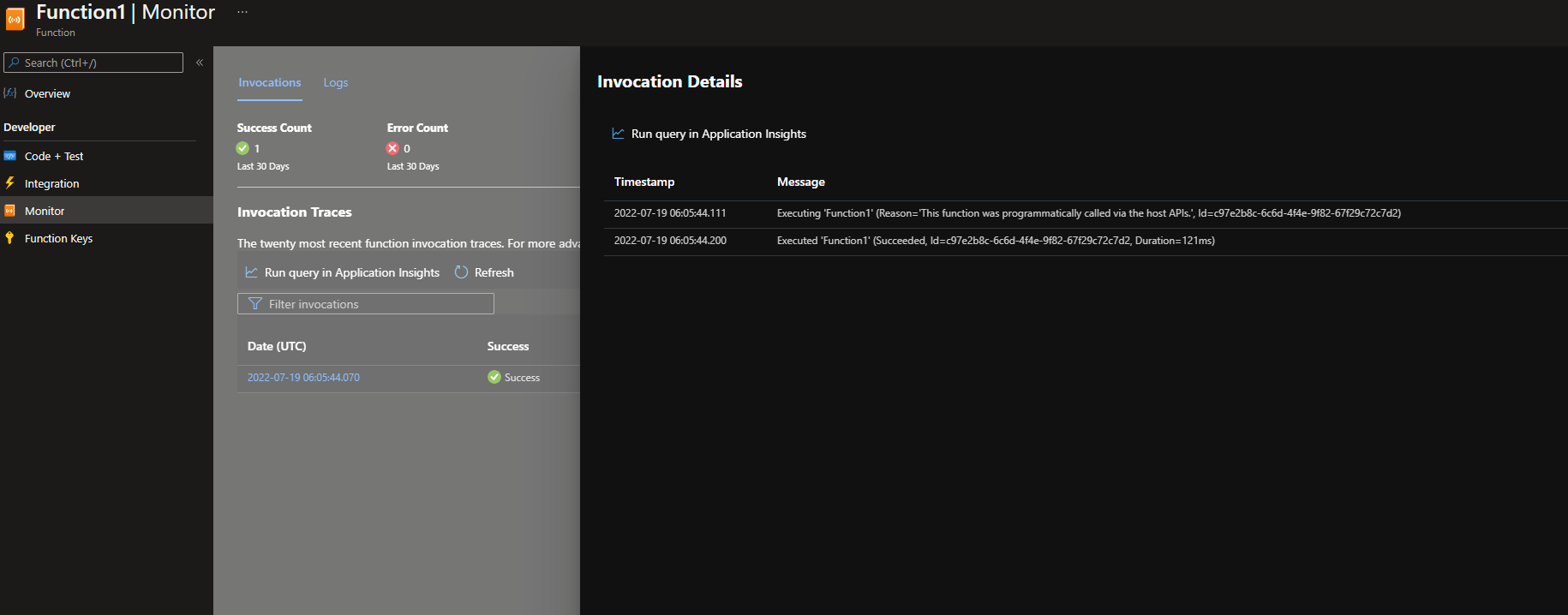Select timestamp 2022-07-19 06:05:44.111
The height and width of the screenshot is (615, 1568).
670,213
